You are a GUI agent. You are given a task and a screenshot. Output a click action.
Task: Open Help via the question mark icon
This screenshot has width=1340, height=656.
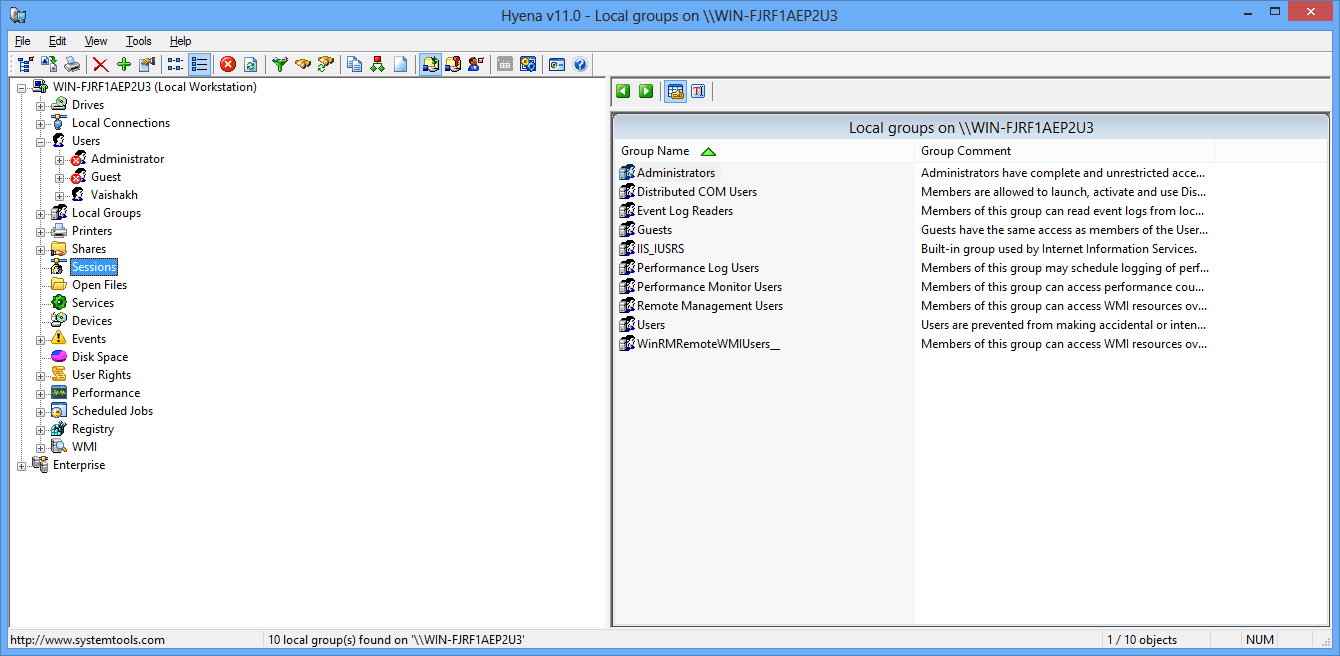tap(580, 64)
